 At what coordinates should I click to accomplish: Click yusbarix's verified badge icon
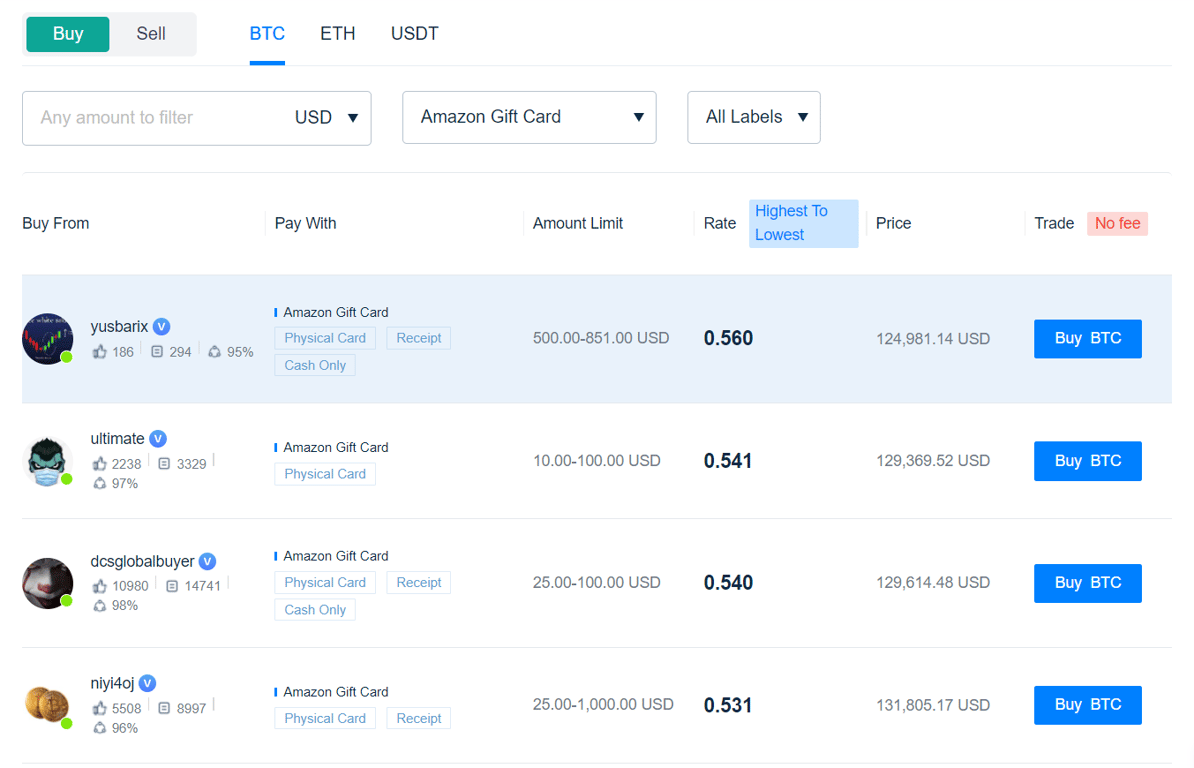coord(162,326)
